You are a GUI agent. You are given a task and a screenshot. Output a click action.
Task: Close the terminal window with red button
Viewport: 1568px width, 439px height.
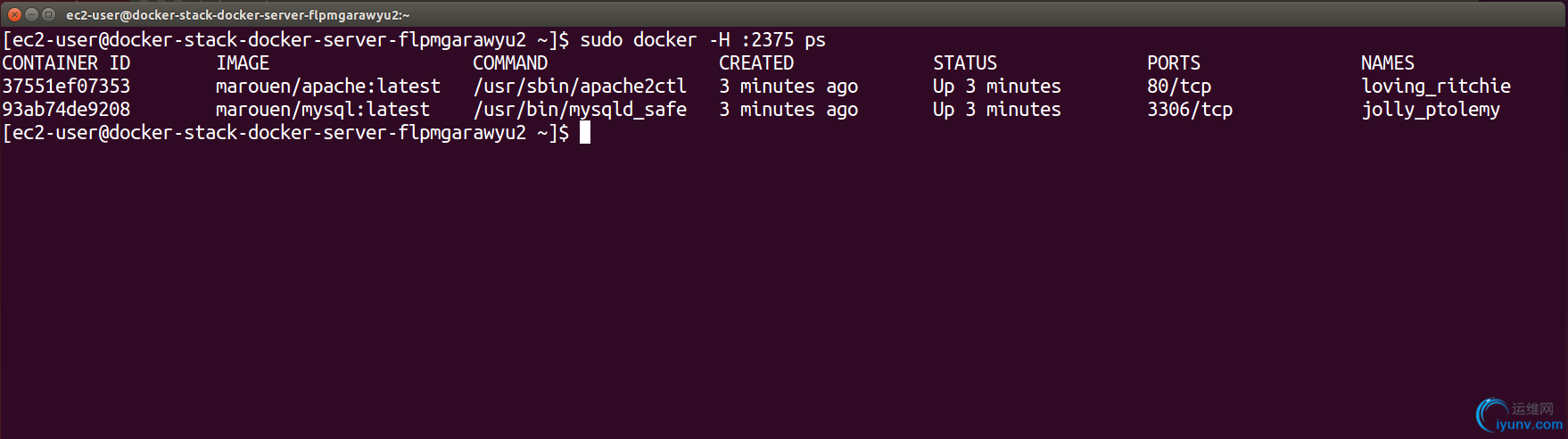[x=14, y=14]
